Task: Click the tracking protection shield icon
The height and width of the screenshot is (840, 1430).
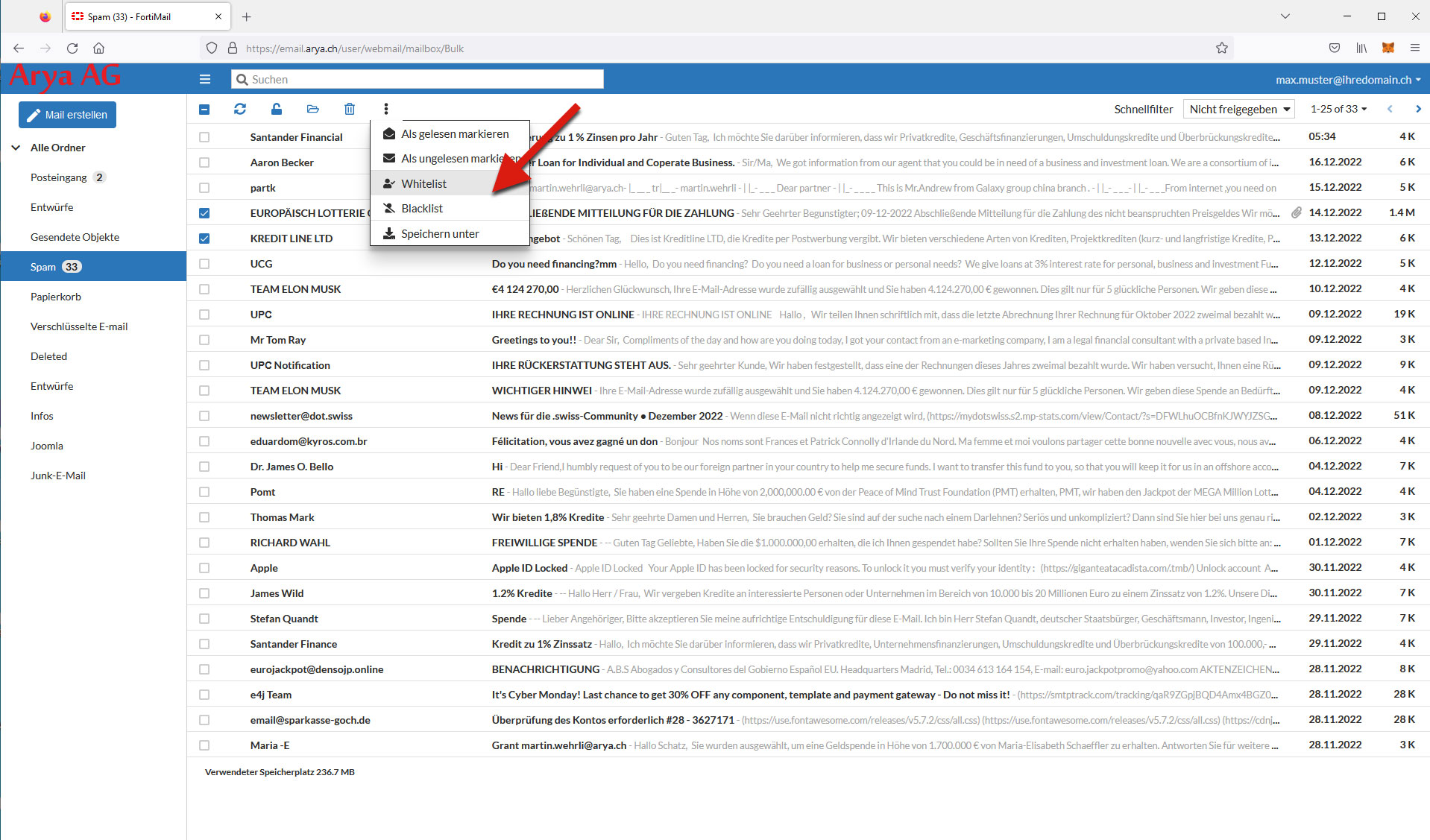Action: 212,48
